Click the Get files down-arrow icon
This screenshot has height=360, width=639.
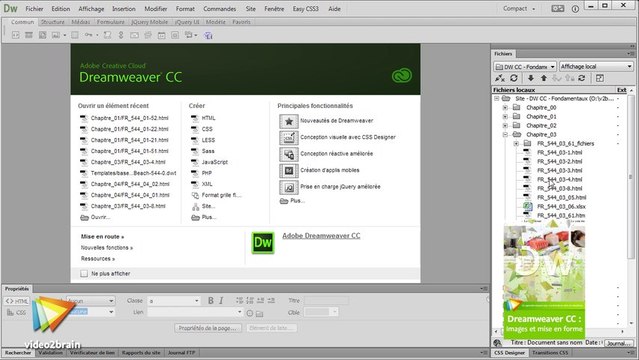[x=531, y=78]
